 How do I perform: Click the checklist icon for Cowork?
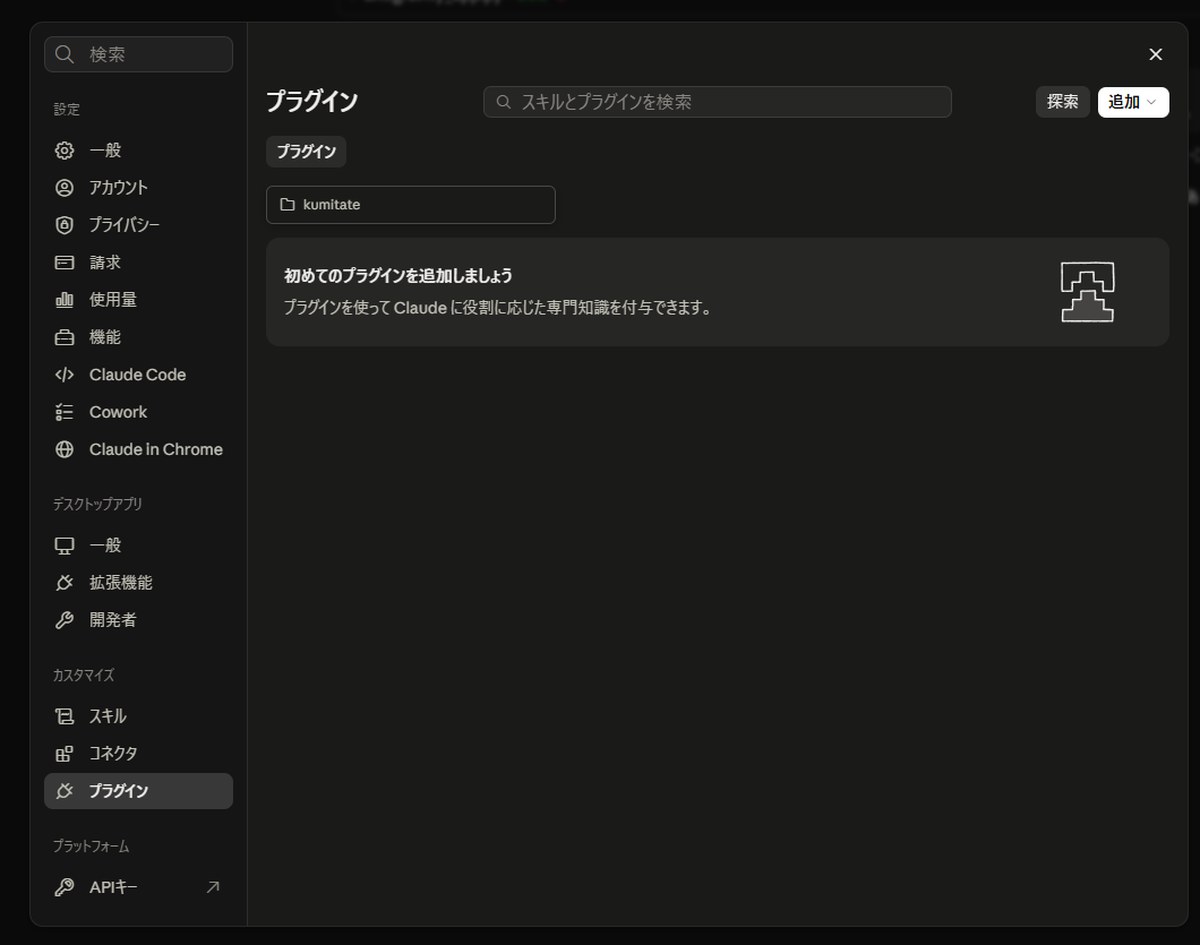coord(64,412)
